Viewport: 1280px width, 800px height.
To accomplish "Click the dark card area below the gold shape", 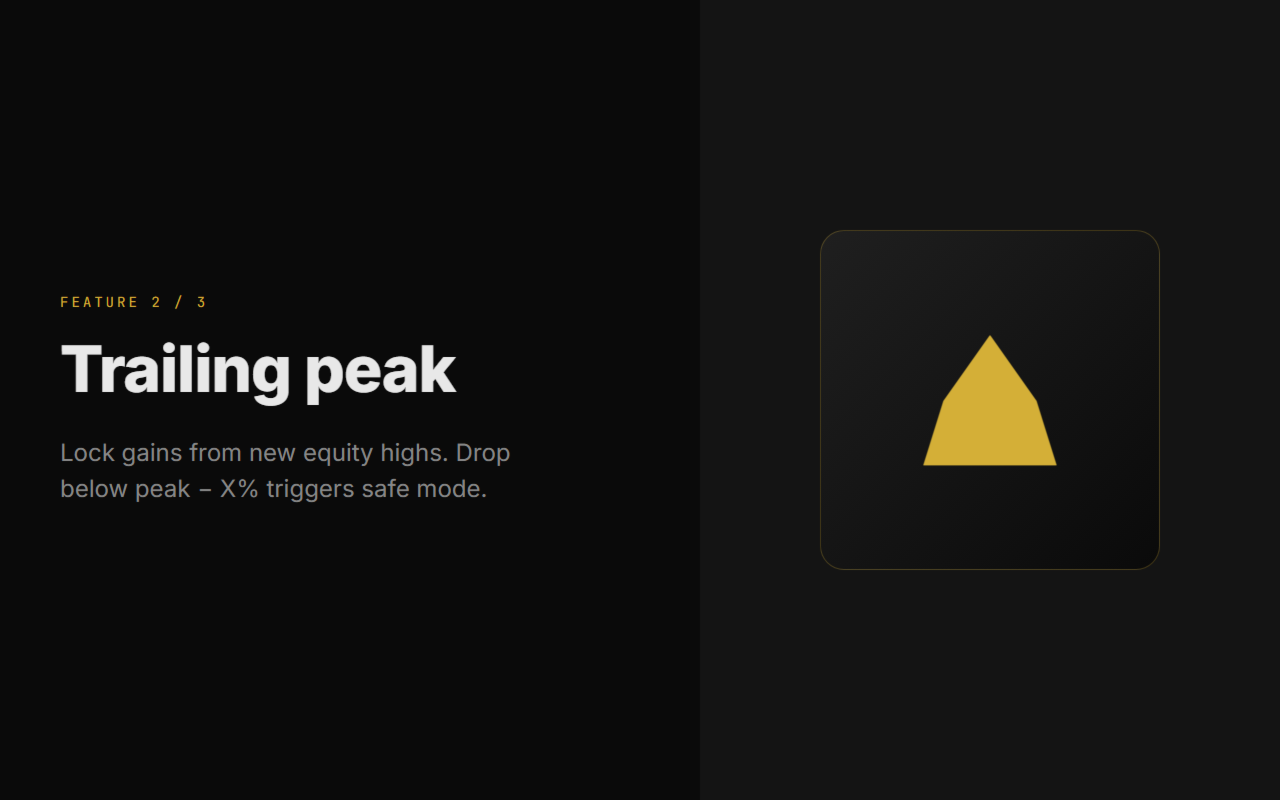I will (x=990, y=517).
